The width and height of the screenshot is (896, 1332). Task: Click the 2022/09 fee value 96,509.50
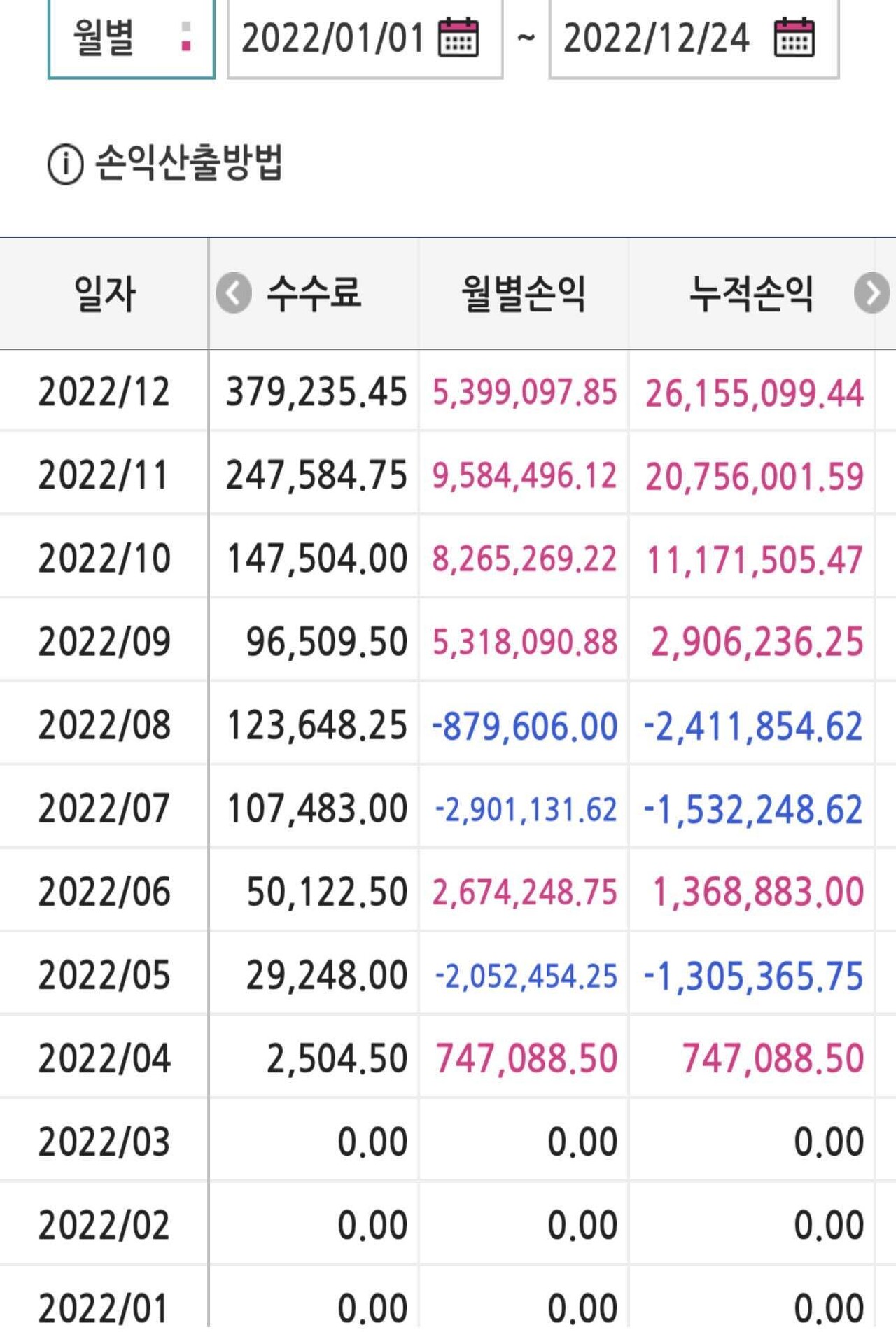click(x=326, y=642)
